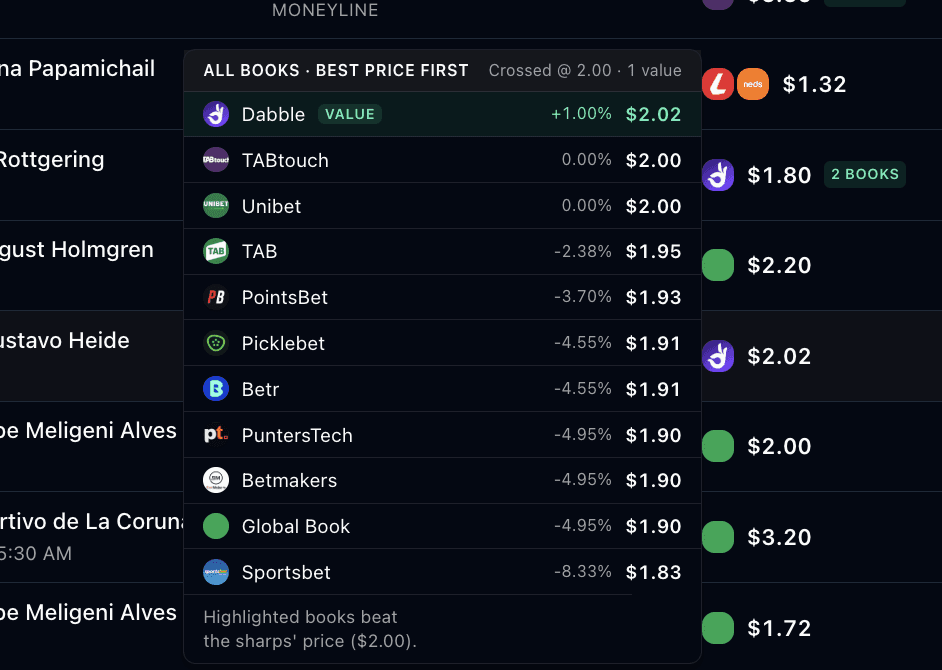Image resolution: width=942 pixels, height=670 pixels.
Task: Click the PointsBet PB logo
Action: point(216,297)
